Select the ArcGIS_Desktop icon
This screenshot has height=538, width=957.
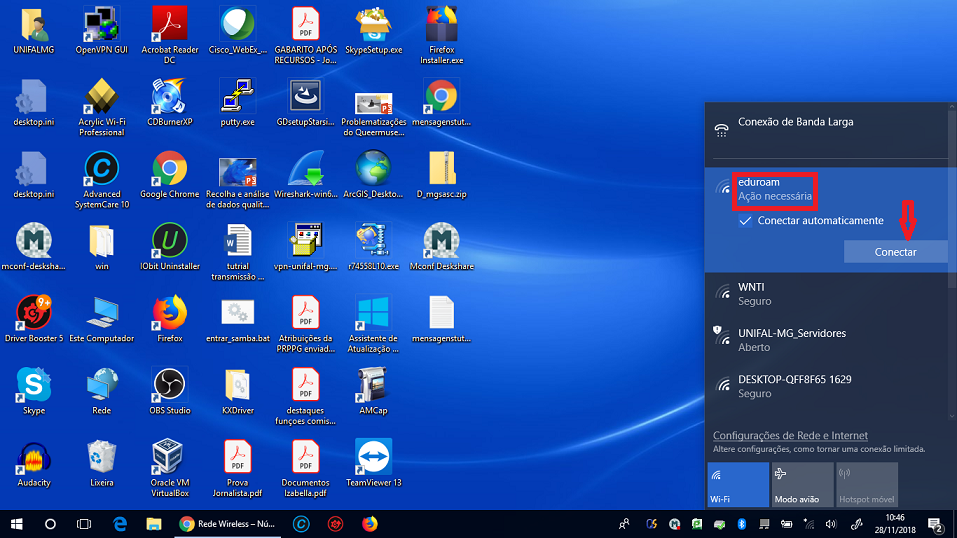coord(374,175)
